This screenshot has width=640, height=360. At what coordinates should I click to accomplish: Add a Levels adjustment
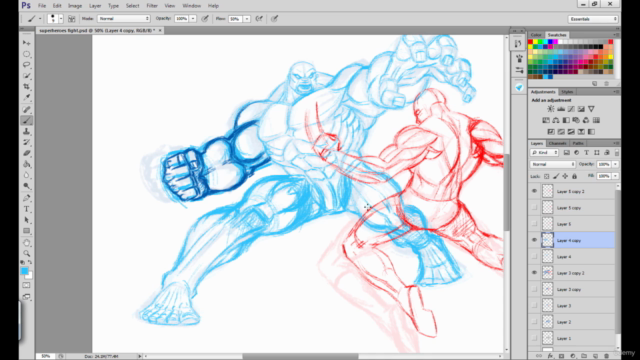coord(561,109)
